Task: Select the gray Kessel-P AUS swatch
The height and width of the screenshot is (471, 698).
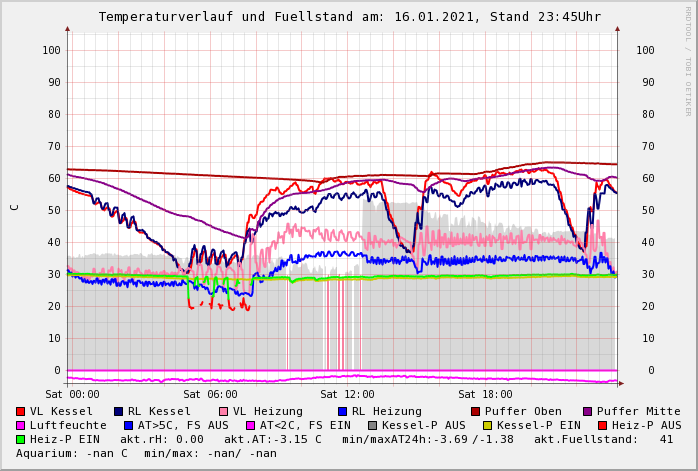Action: pyautogui.click(x=371, y=425)
